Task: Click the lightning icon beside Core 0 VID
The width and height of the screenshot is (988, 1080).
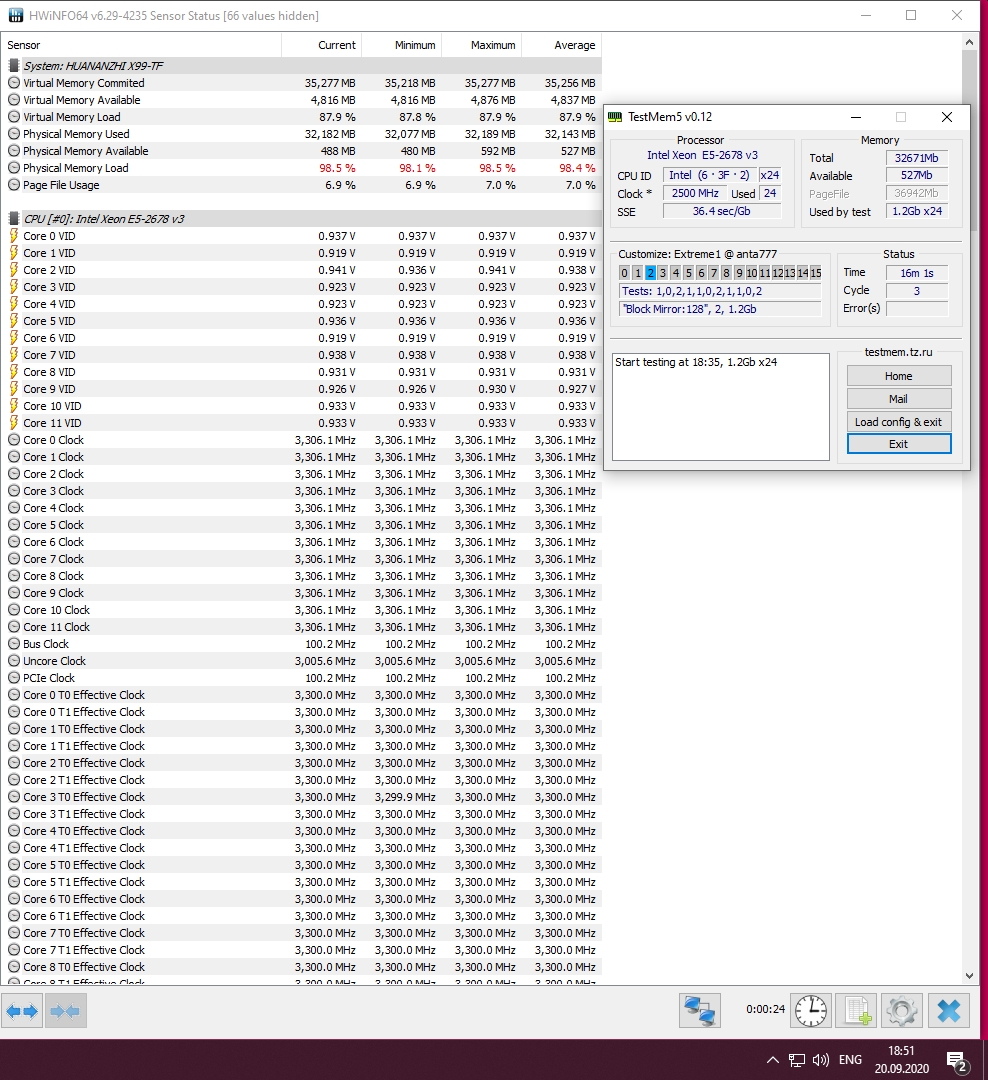Action: click(x=14, y=236)
